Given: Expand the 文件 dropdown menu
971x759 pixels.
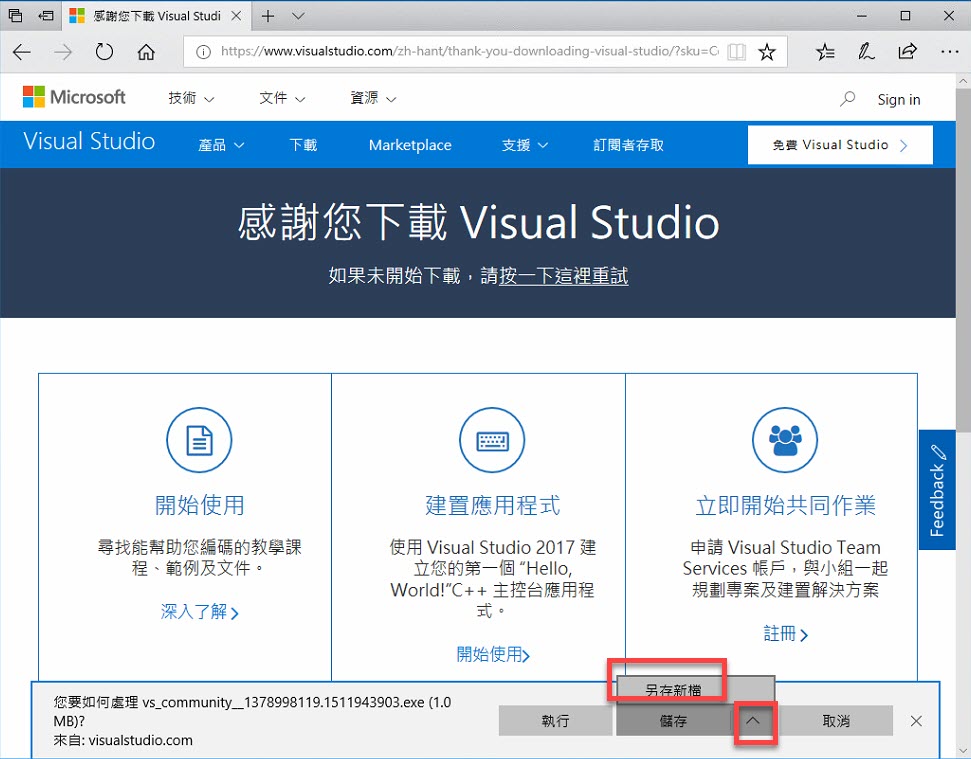Looking at the screenshot, I should (282, 98).
